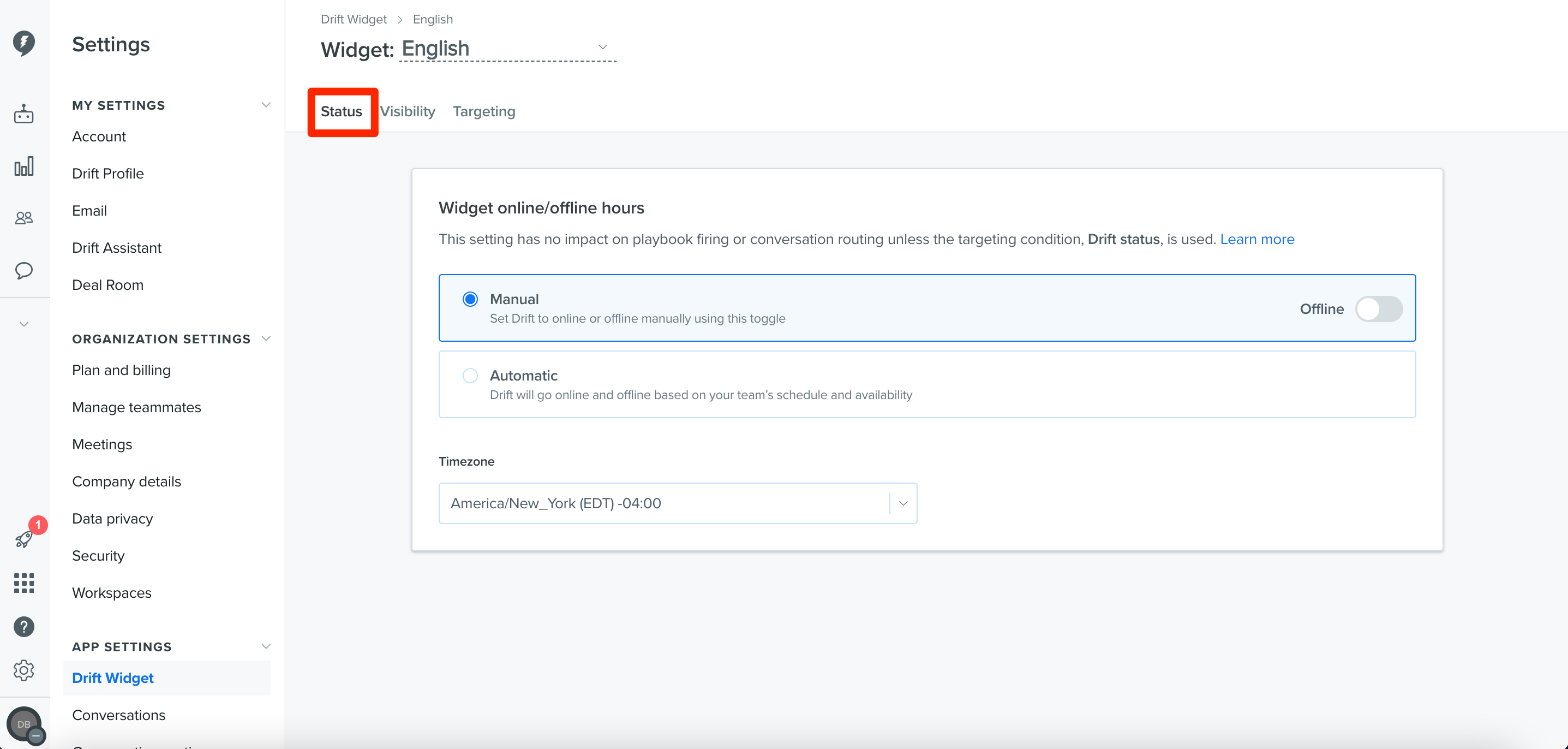This screenshot has height=749, width=1568.
Task: Click the DB user avatar
Action: pyautogui.click(x=24, y=724)
